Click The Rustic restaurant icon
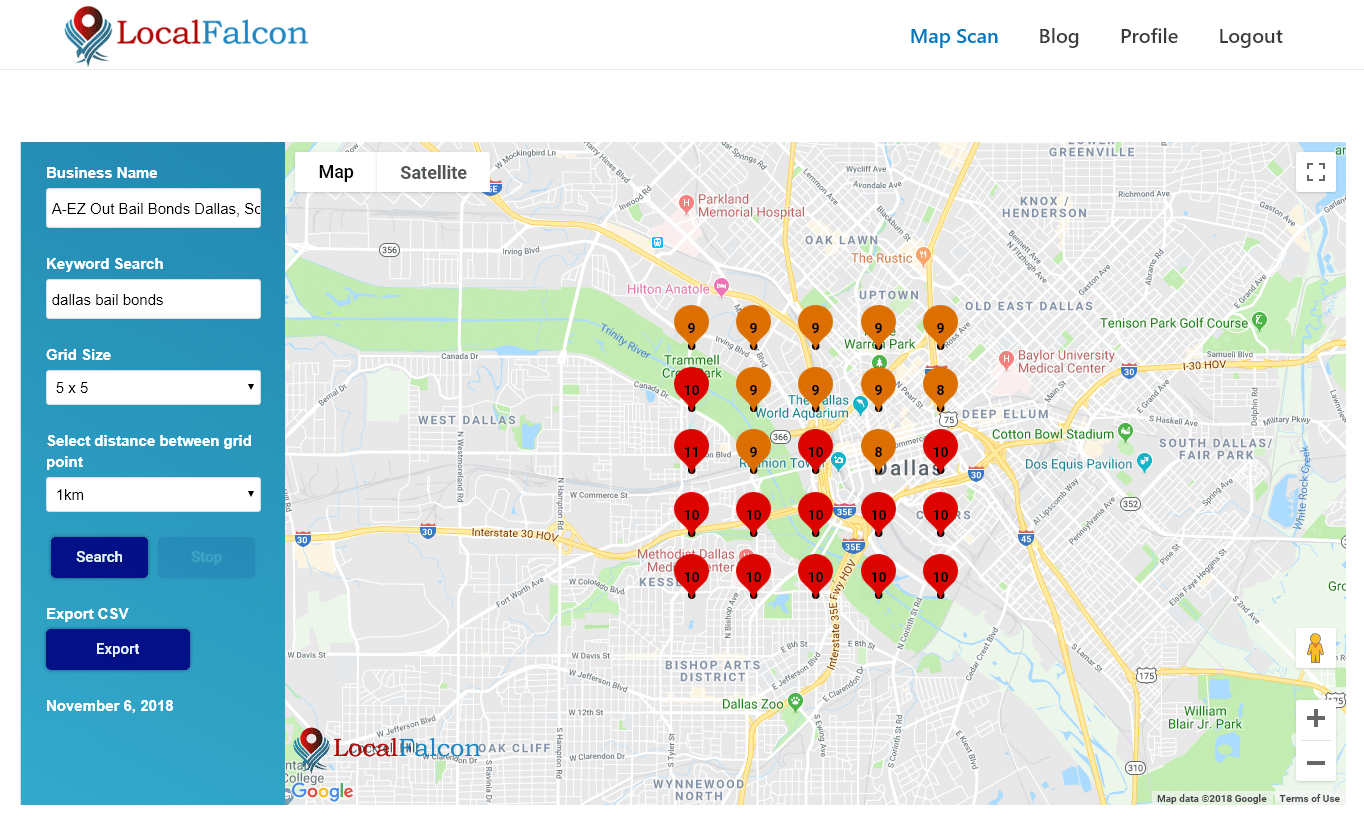 pos(924,256)
